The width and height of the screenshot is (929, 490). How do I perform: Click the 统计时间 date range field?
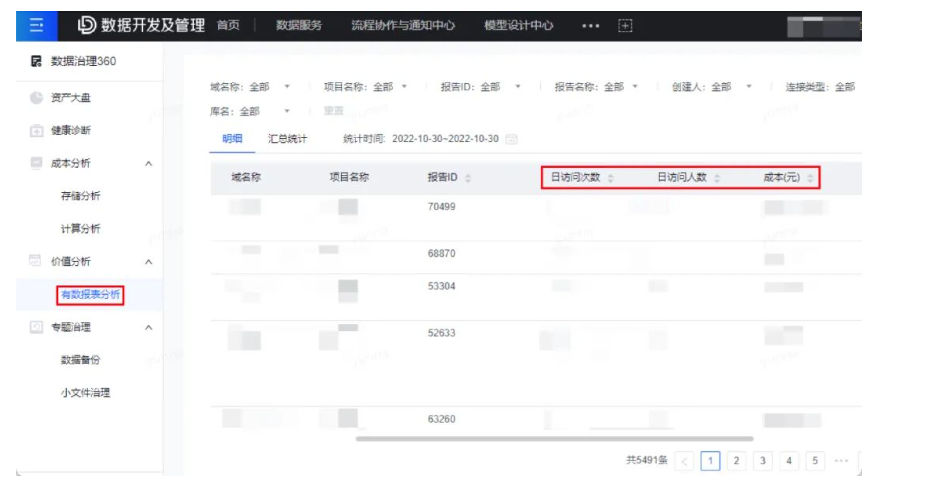click(445, 139)
